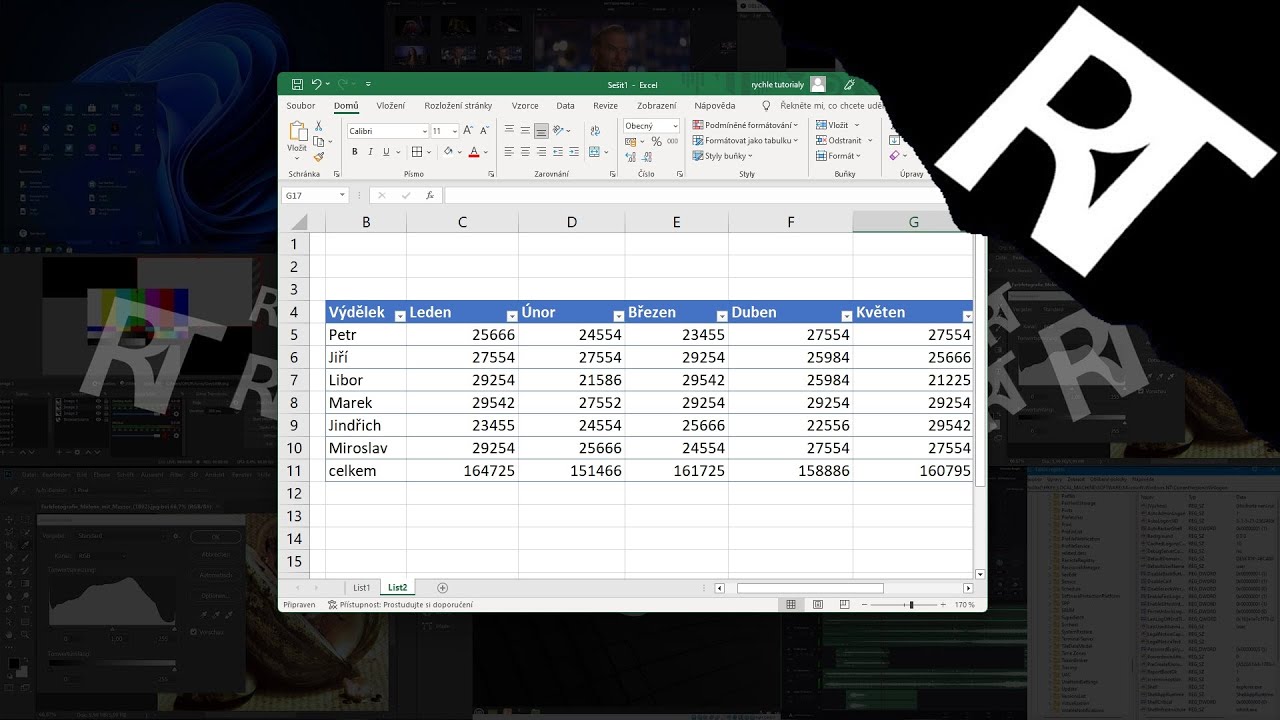Click the Percent Style icon
The height and width of the screenshot is (720, 1280).
pos(656,141)
